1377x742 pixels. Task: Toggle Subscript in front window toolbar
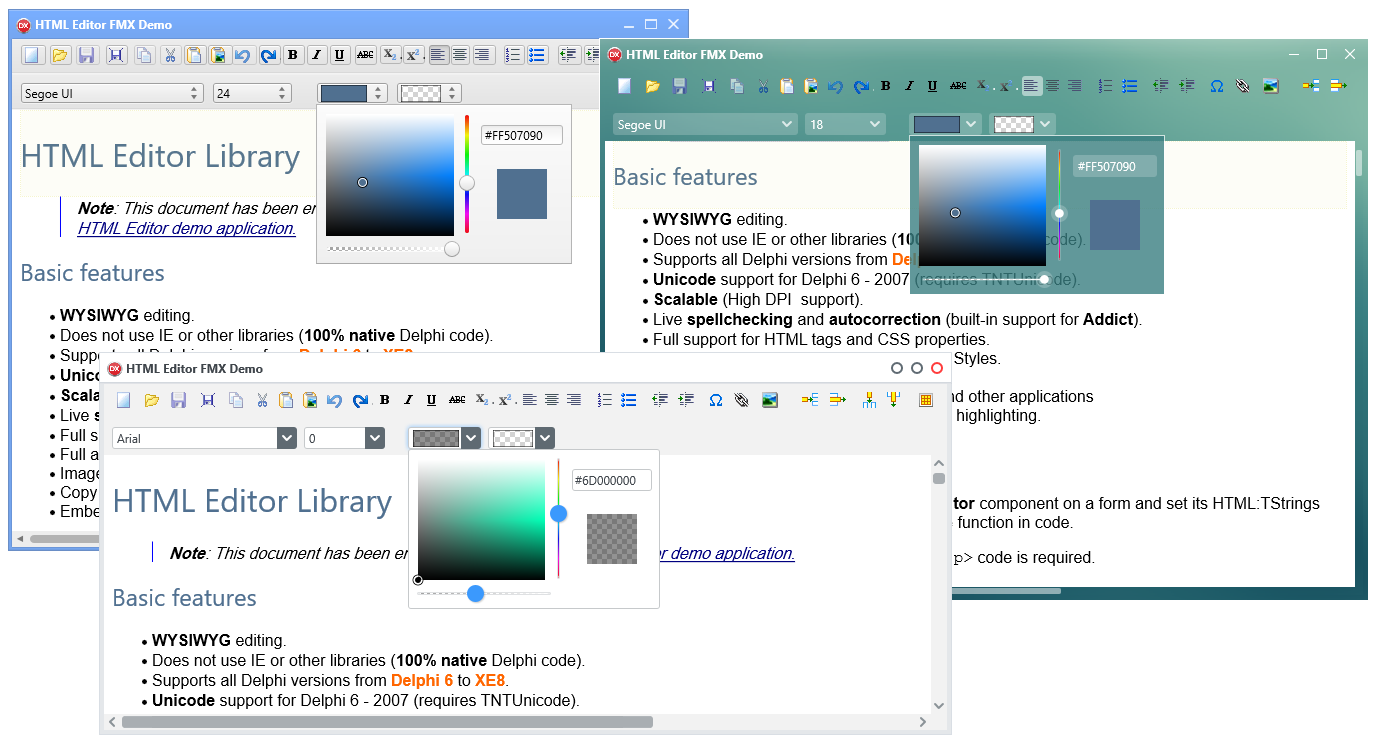(482, 400)
